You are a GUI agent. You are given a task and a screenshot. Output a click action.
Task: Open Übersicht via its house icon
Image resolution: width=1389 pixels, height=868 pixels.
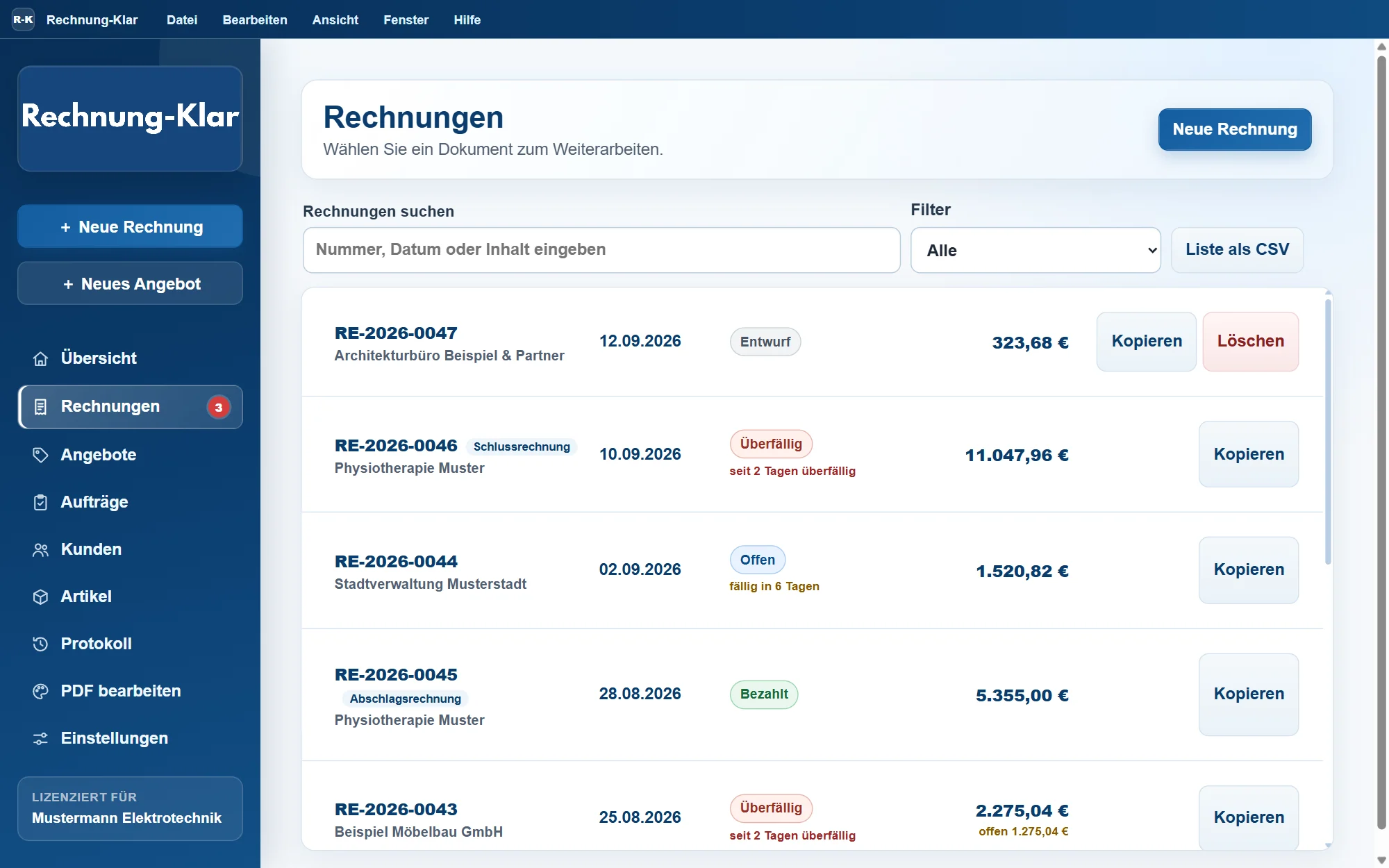pyautogui.click(x=40, y=358)
